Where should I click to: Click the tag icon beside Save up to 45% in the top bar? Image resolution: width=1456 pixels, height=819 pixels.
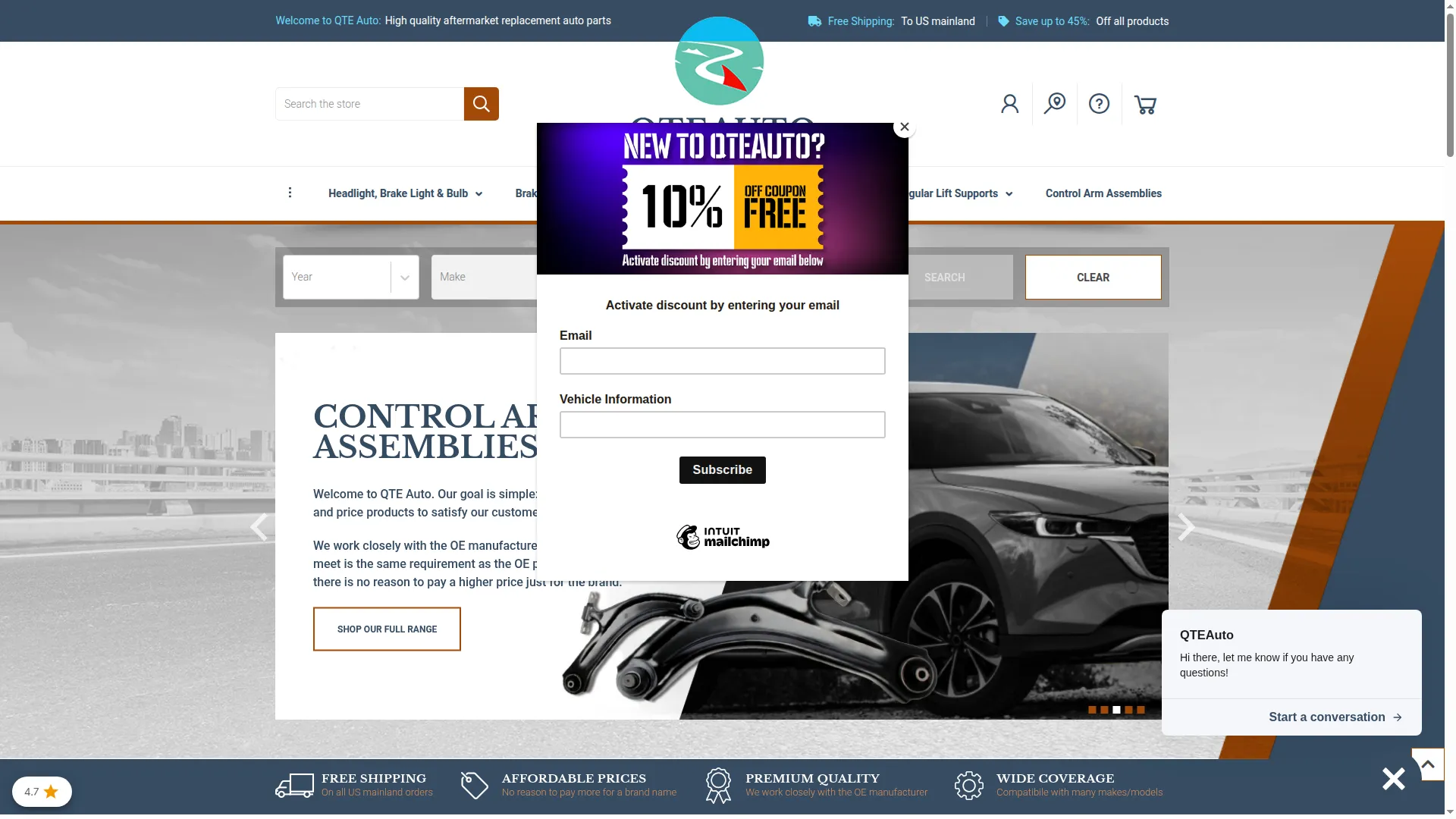coord(1003,21)
